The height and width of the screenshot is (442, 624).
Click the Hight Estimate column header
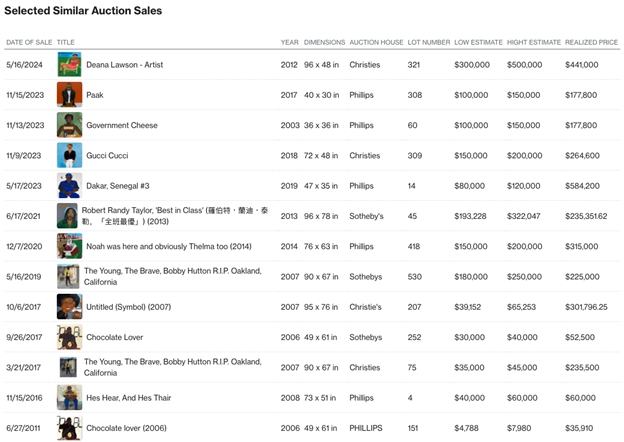533,43
